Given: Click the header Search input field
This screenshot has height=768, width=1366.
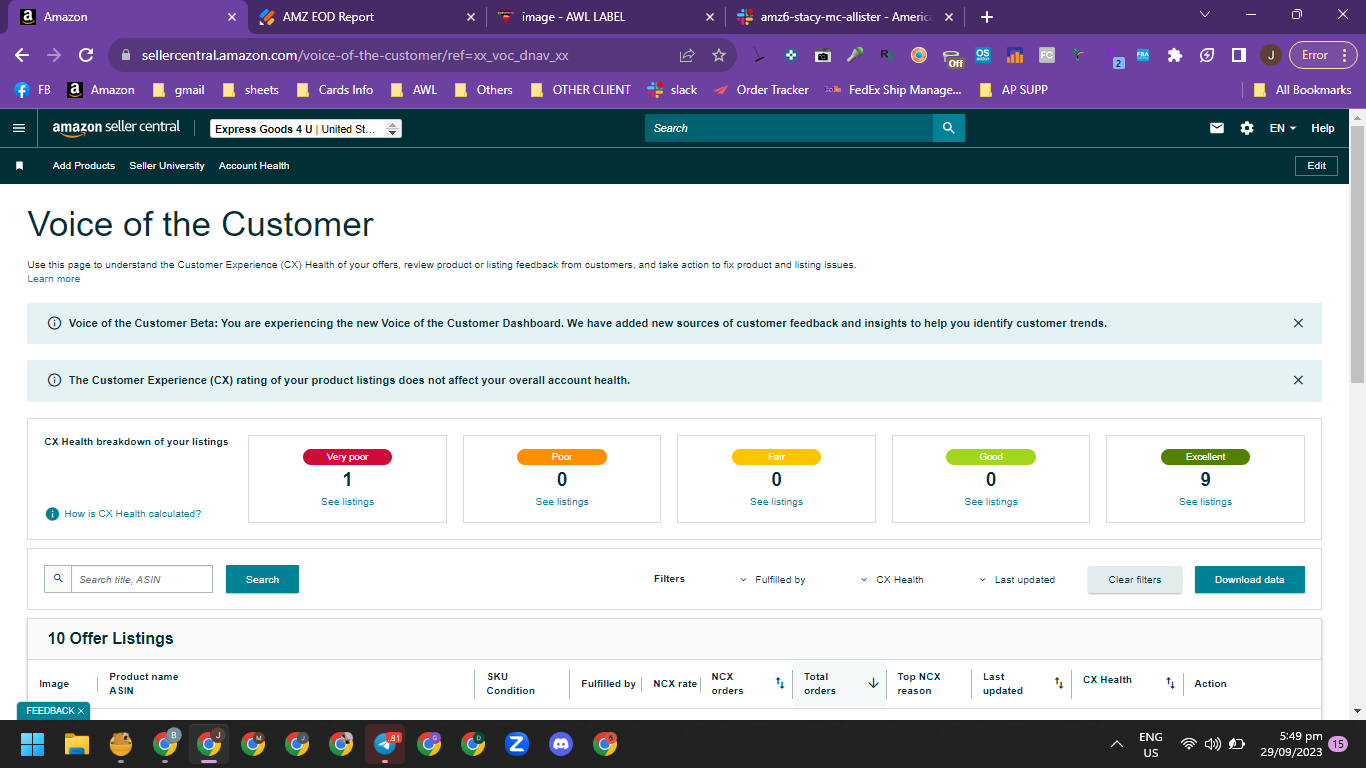Looking at the screenshot, I should click(x=789, y=128).
